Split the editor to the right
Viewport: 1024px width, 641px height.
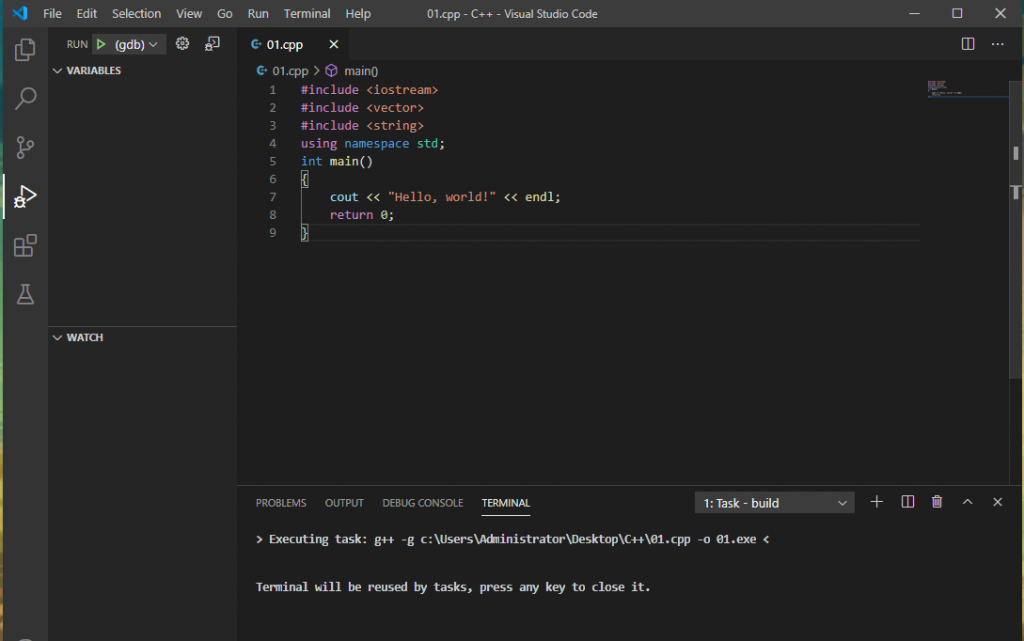[x=968, y=44]
